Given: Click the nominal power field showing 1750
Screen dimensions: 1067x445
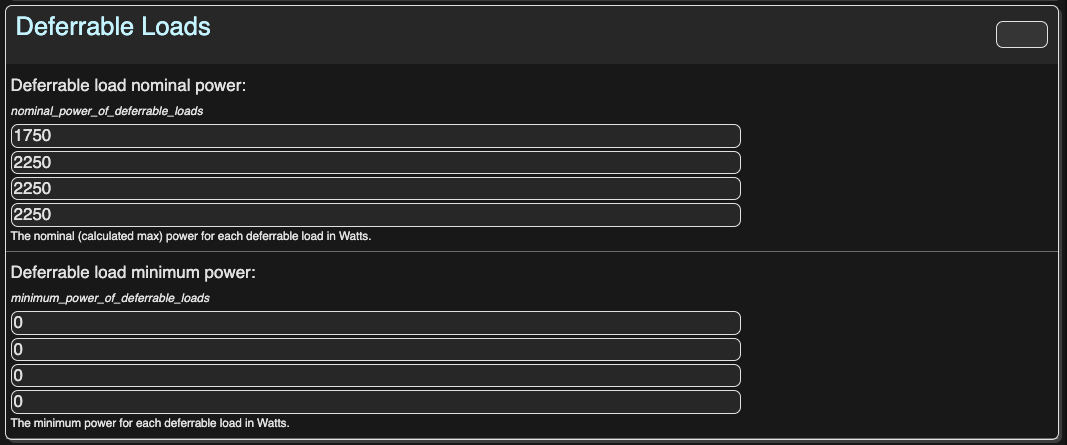Looking at the screenshot, I should click(x=375, y=136).
